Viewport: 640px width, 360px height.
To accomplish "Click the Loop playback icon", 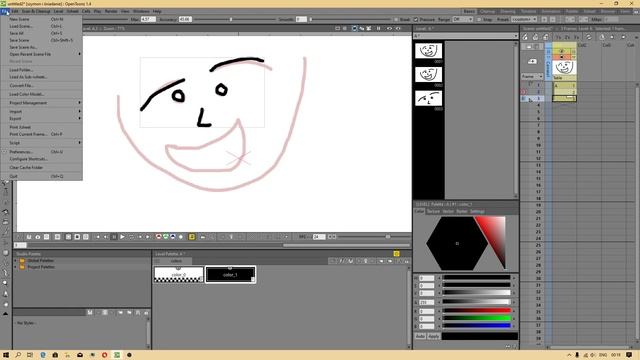I will click(131, 237).
